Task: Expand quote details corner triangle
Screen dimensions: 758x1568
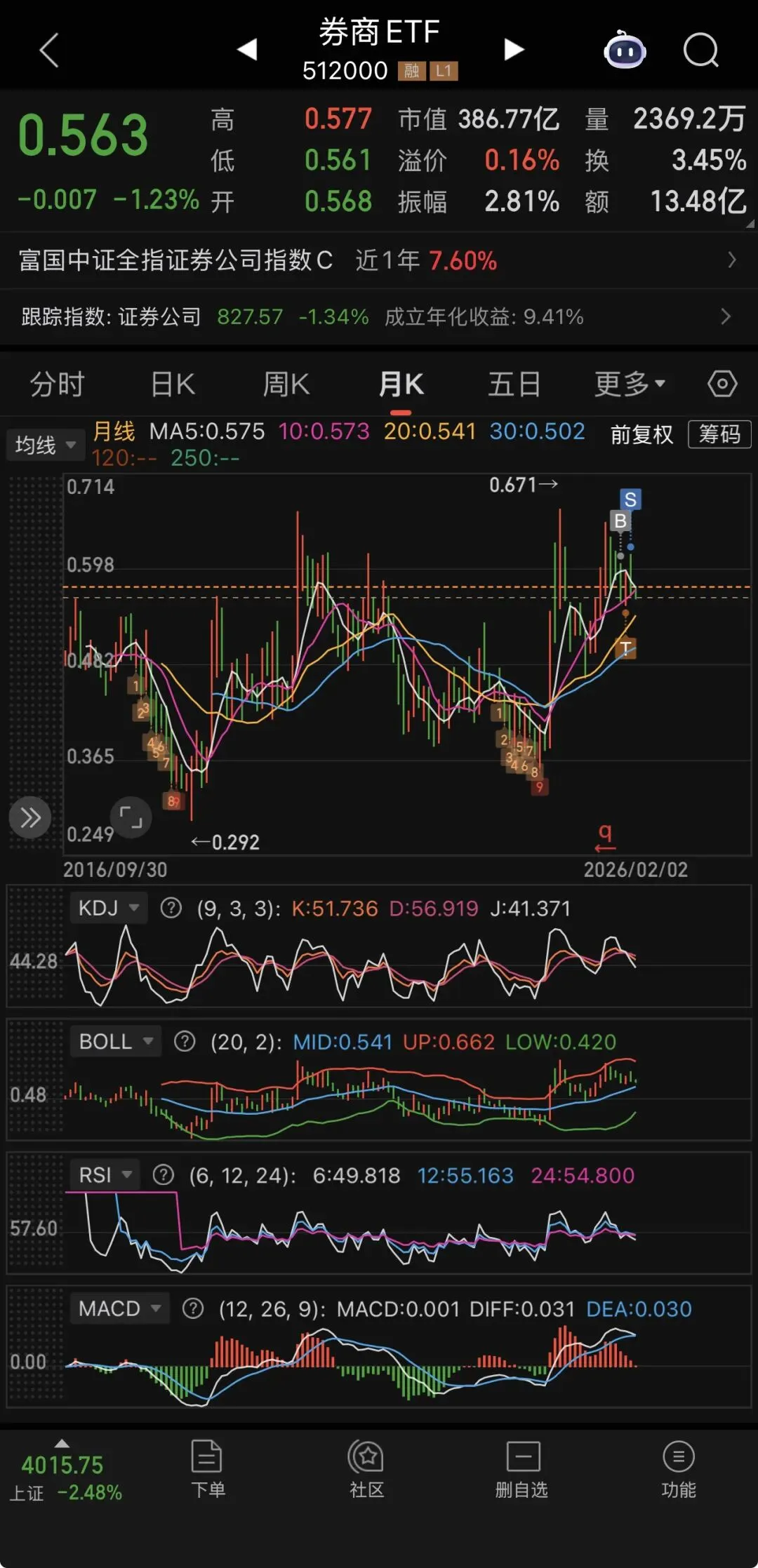Action: (x=750, y=224)
